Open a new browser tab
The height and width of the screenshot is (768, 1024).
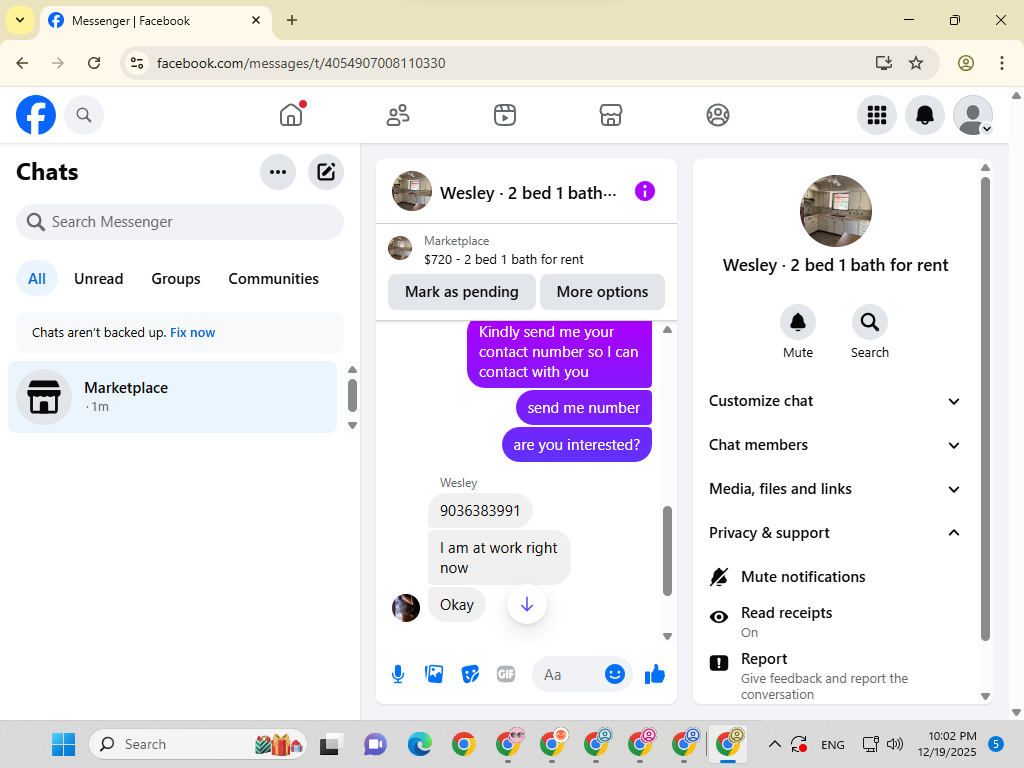coord(292,20)
